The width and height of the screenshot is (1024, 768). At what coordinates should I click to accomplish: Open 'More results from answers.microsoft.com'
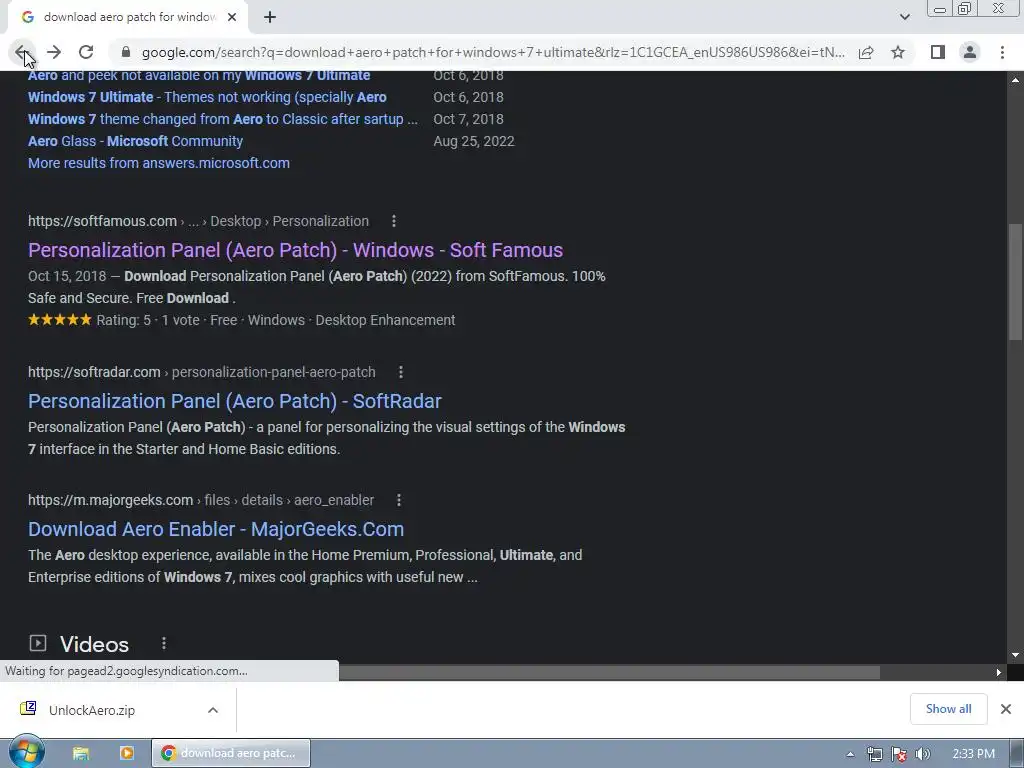(159, 163)
